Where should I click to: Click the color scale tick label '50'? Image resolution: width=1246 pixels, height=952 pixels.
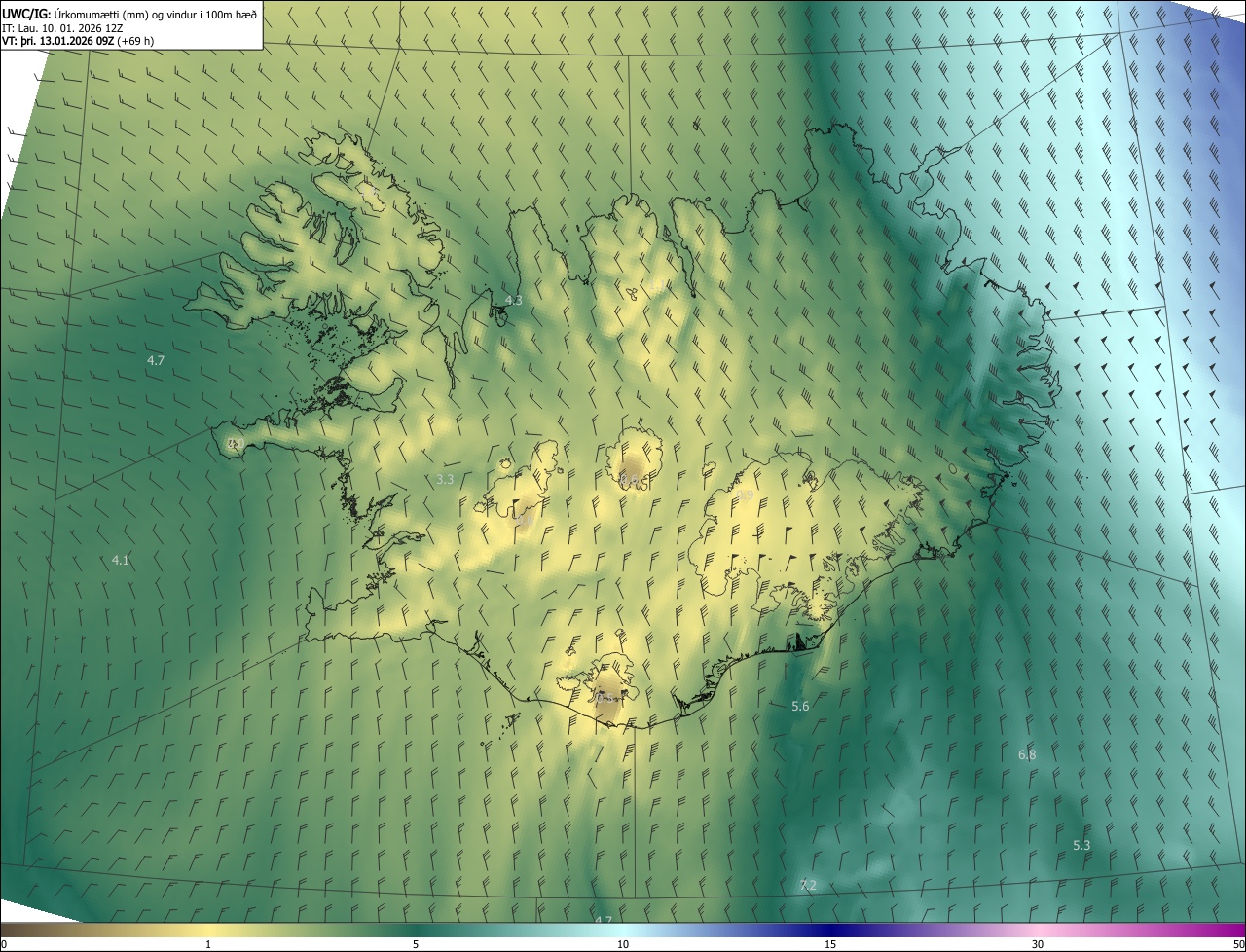pos(1237,944)
